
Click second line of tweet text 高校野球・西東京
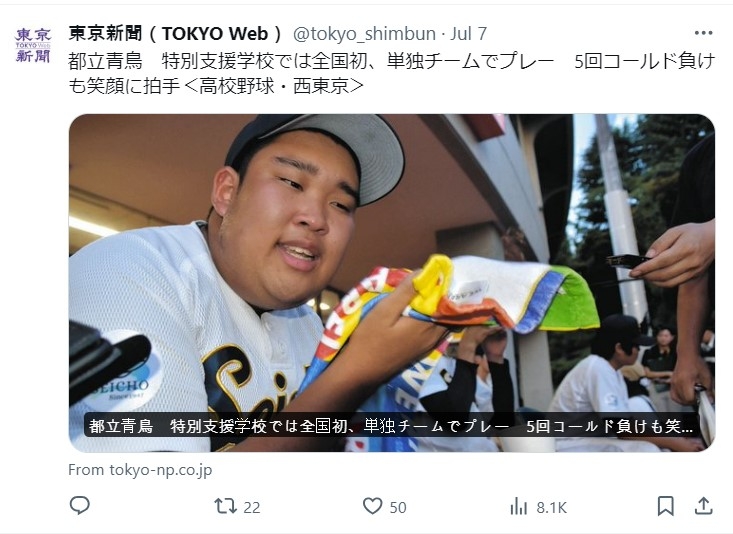216,86
